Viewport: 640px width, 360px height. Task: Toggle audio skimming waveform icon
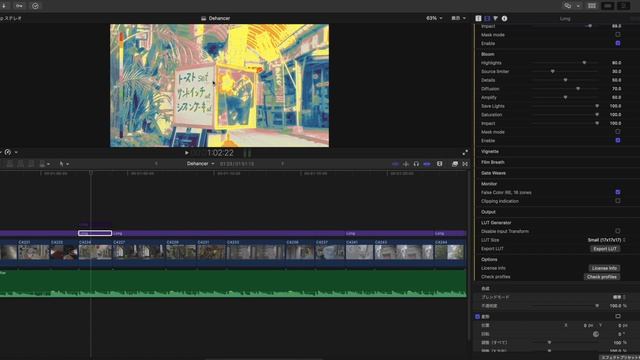coord(406,164)
